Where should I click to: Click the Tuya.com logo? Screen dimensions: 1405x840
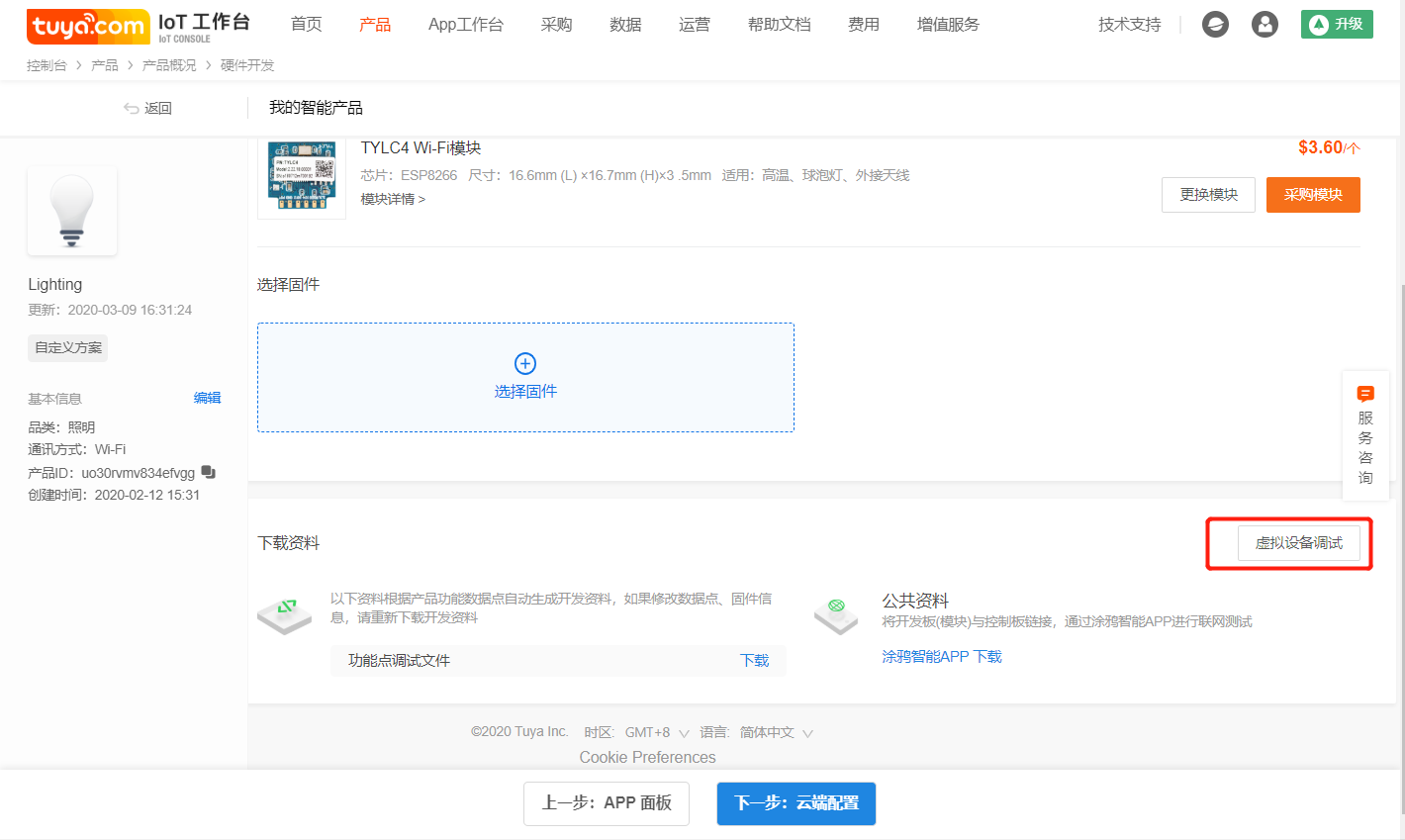coord(87,27)
